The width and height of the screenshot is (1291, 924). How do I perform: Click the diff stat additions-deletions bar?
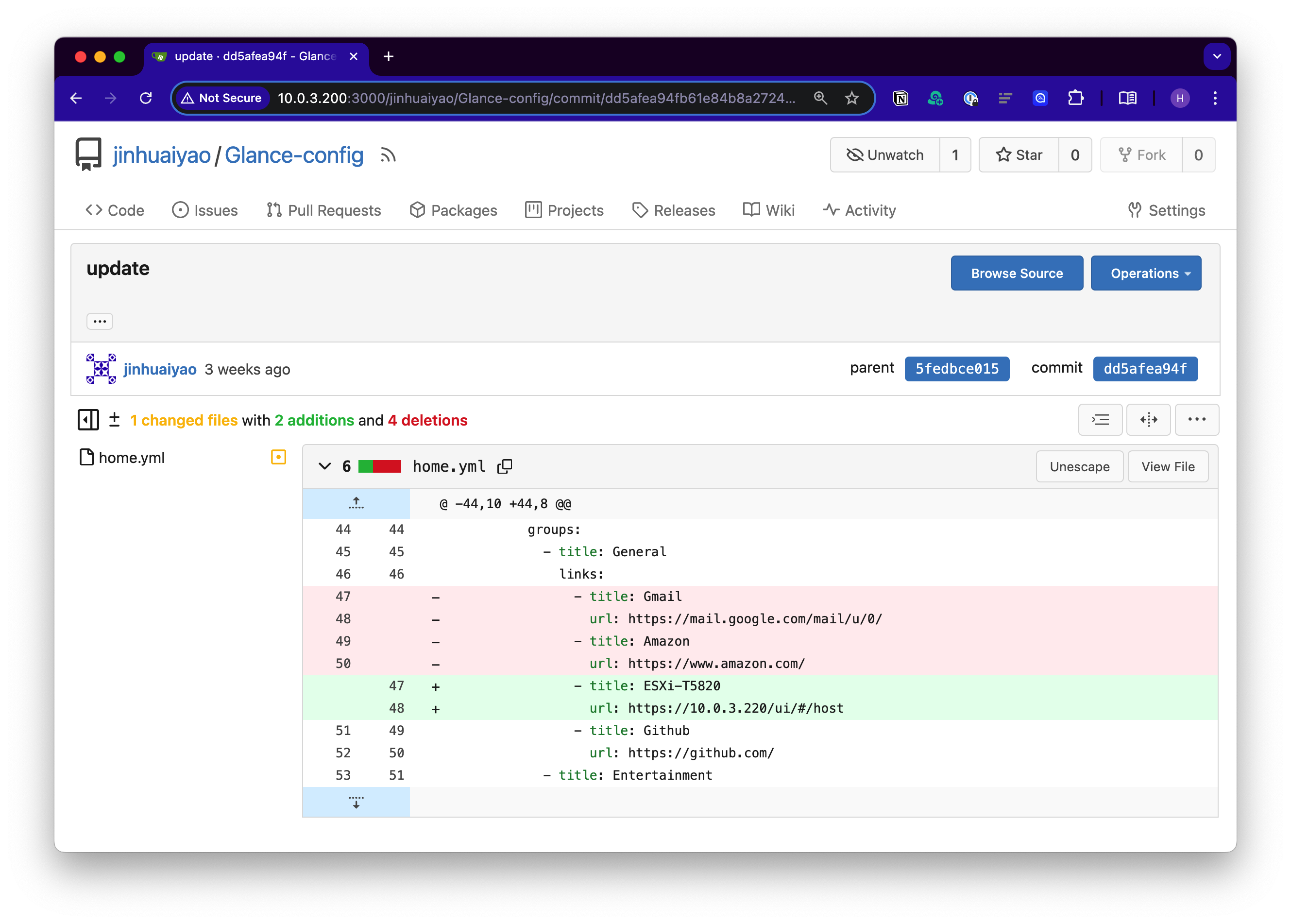[379, 466]
